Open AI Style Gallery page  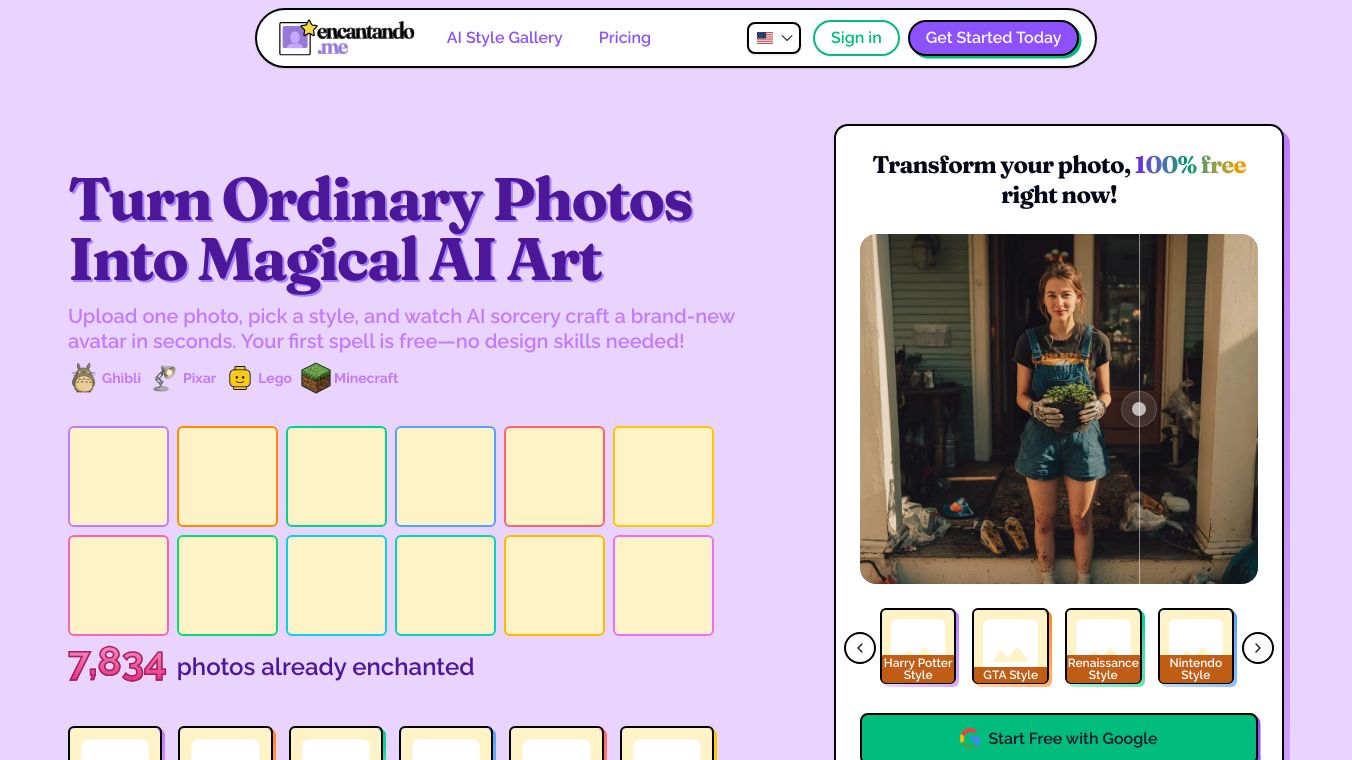tap(504, 38)
